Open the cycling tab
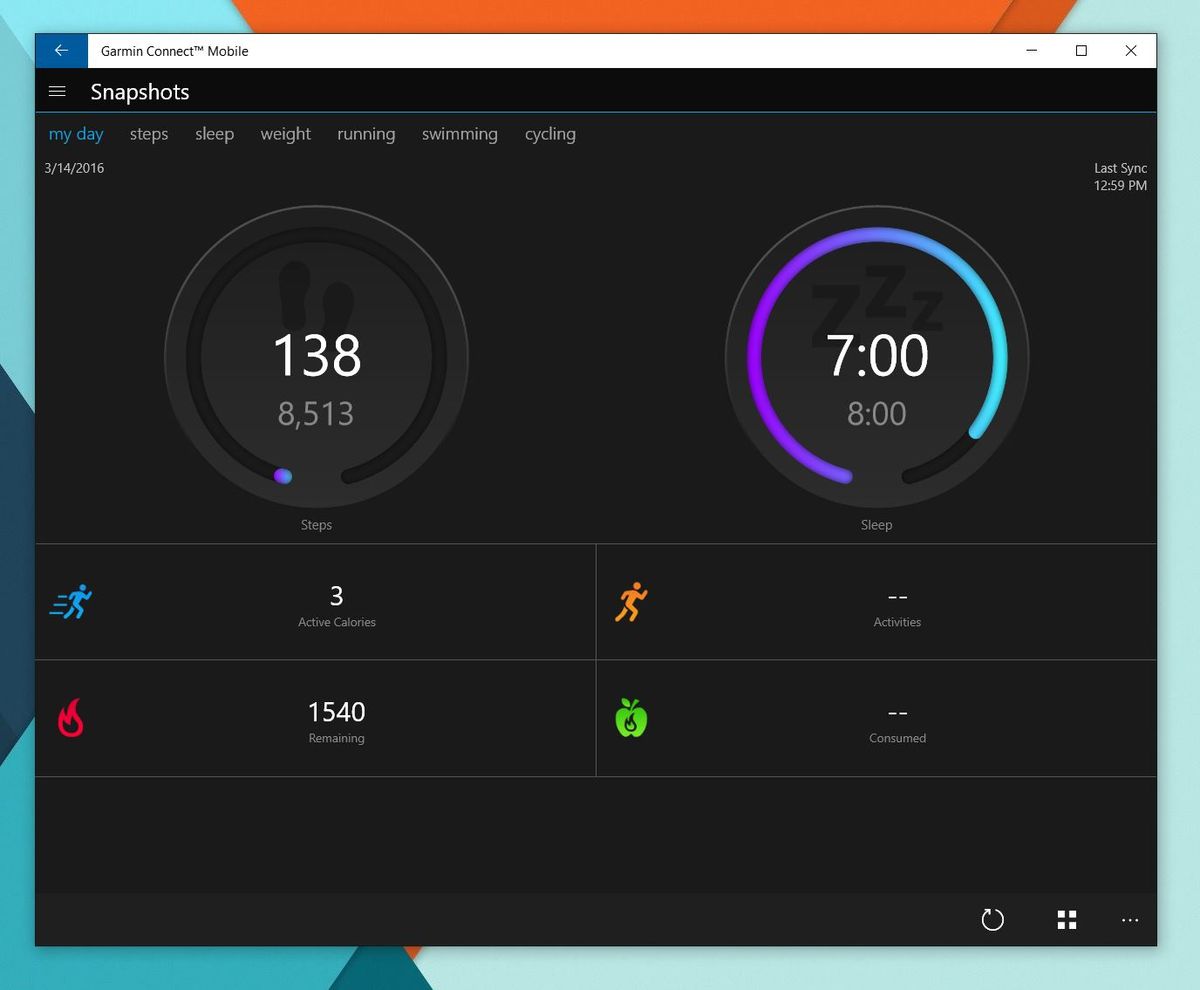1200x990 pixels. [550, 133]
